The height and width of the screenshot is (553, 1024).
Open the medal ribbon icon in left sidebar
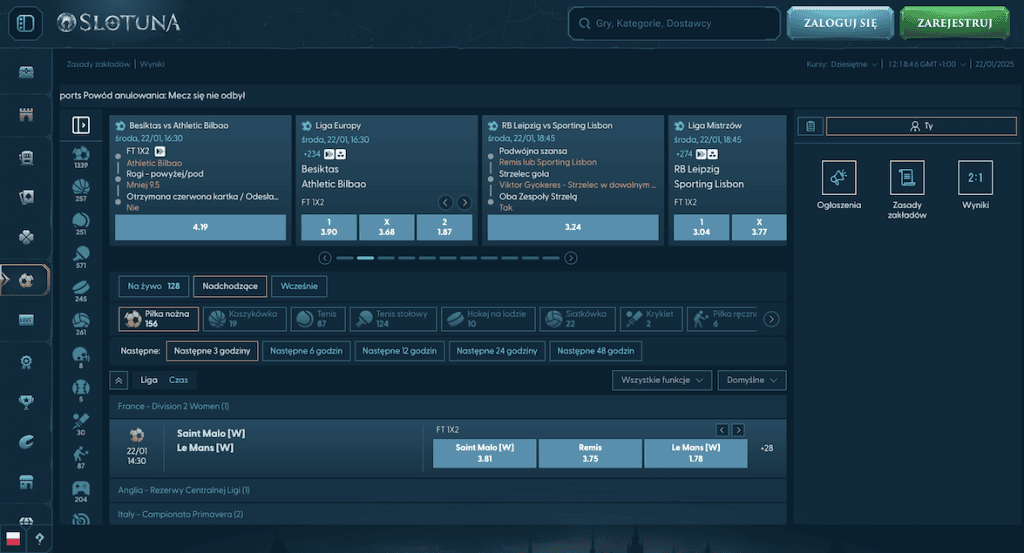[x=26, y=362]
